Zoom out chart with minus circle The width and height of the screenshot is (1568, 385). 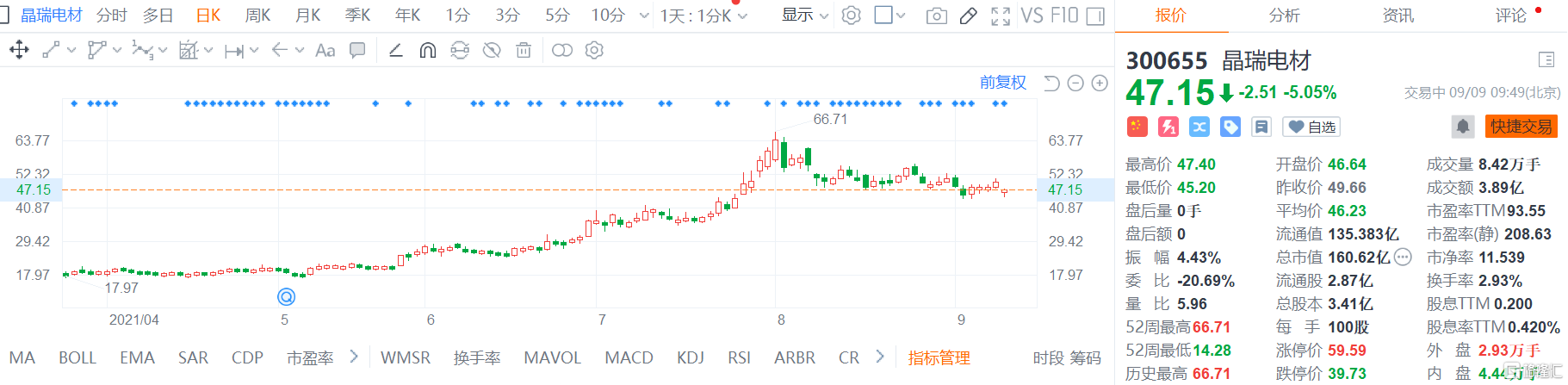pyautogui.click(x=1075, y=83)
